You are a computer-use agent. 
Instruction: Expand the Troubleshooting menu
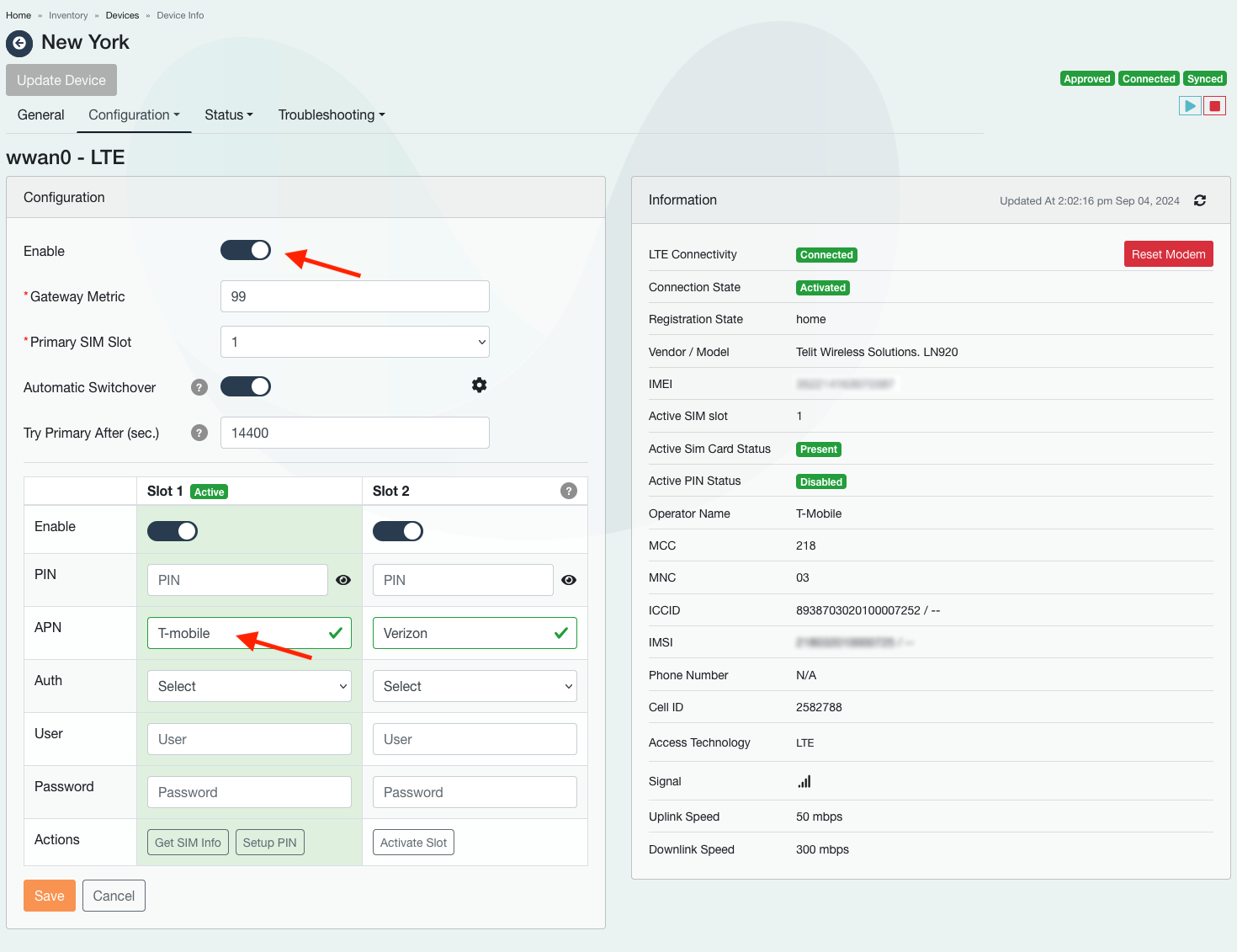pyautogui.click(x=332, y=115)
